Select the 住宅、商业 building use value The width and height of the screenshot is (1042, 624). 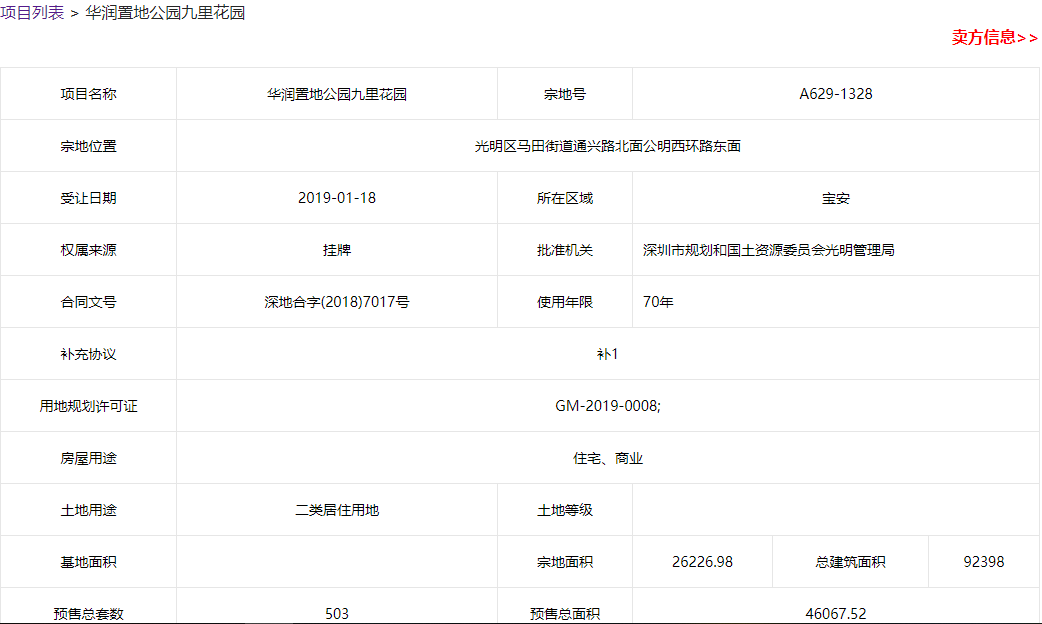[x=607, y=458]
